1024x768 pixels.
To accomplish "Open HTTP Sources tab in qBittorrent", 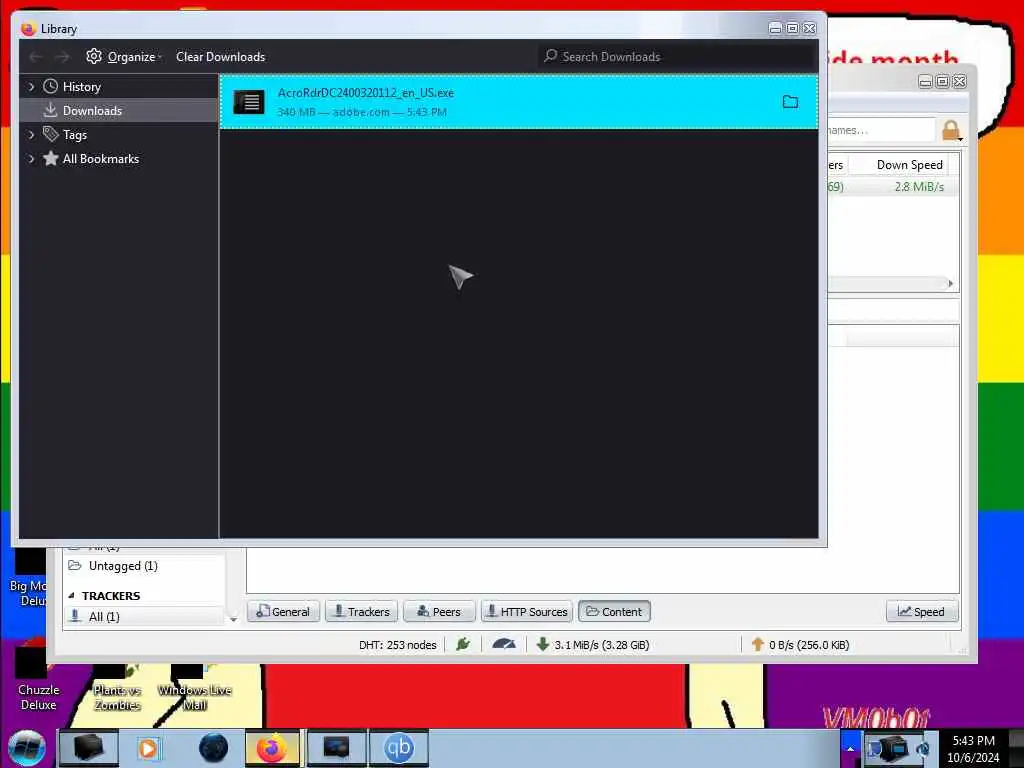I will pyautogui.click(x=526, y=611).
